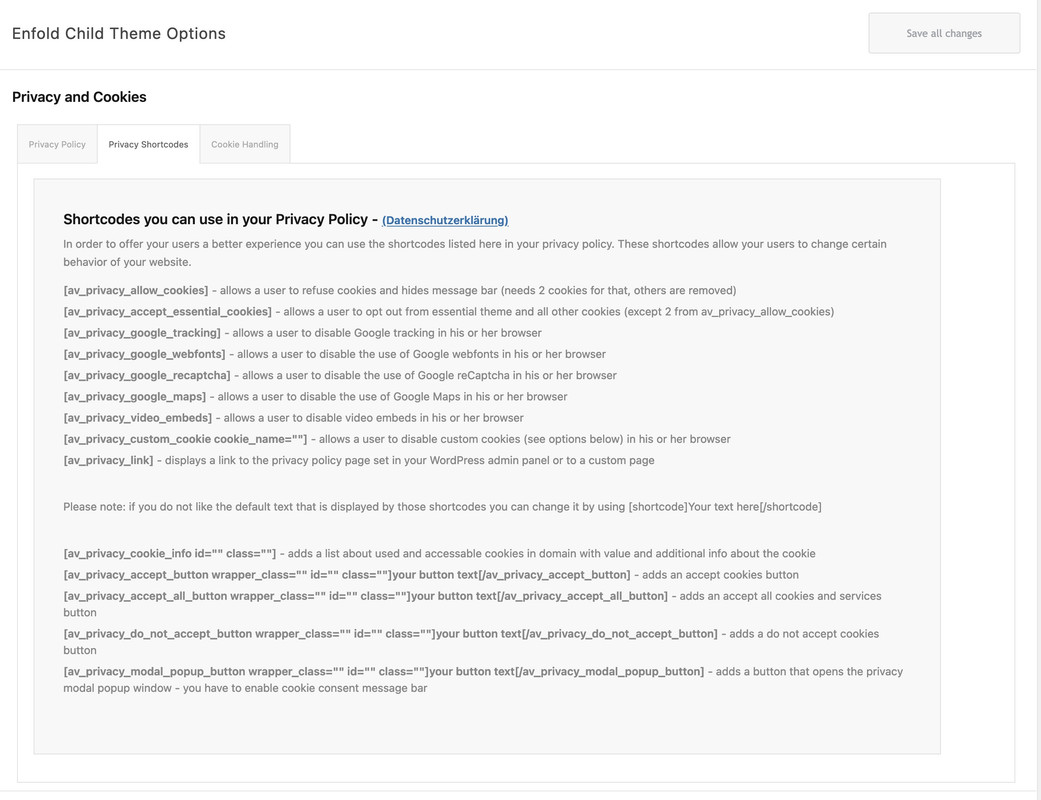
Task: Click the av_privacy_accept_button shortcode line
Action: [x=431, y=575]
